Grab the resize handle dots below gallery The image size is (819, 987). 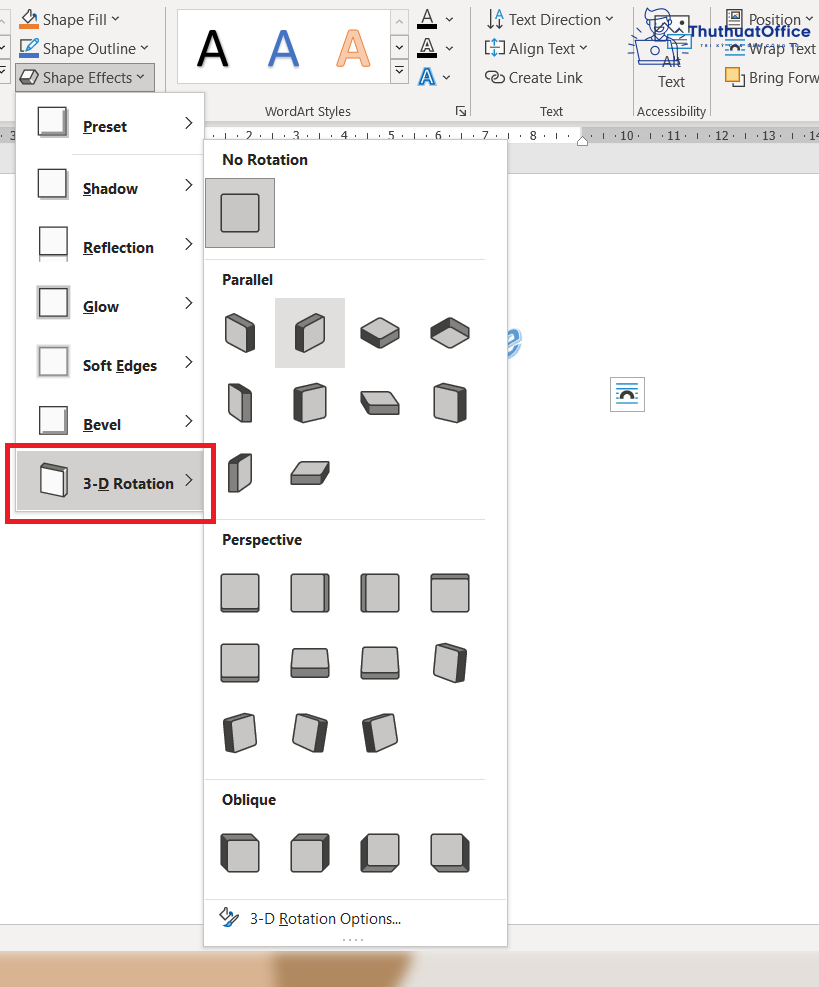[x=353, y=940]
